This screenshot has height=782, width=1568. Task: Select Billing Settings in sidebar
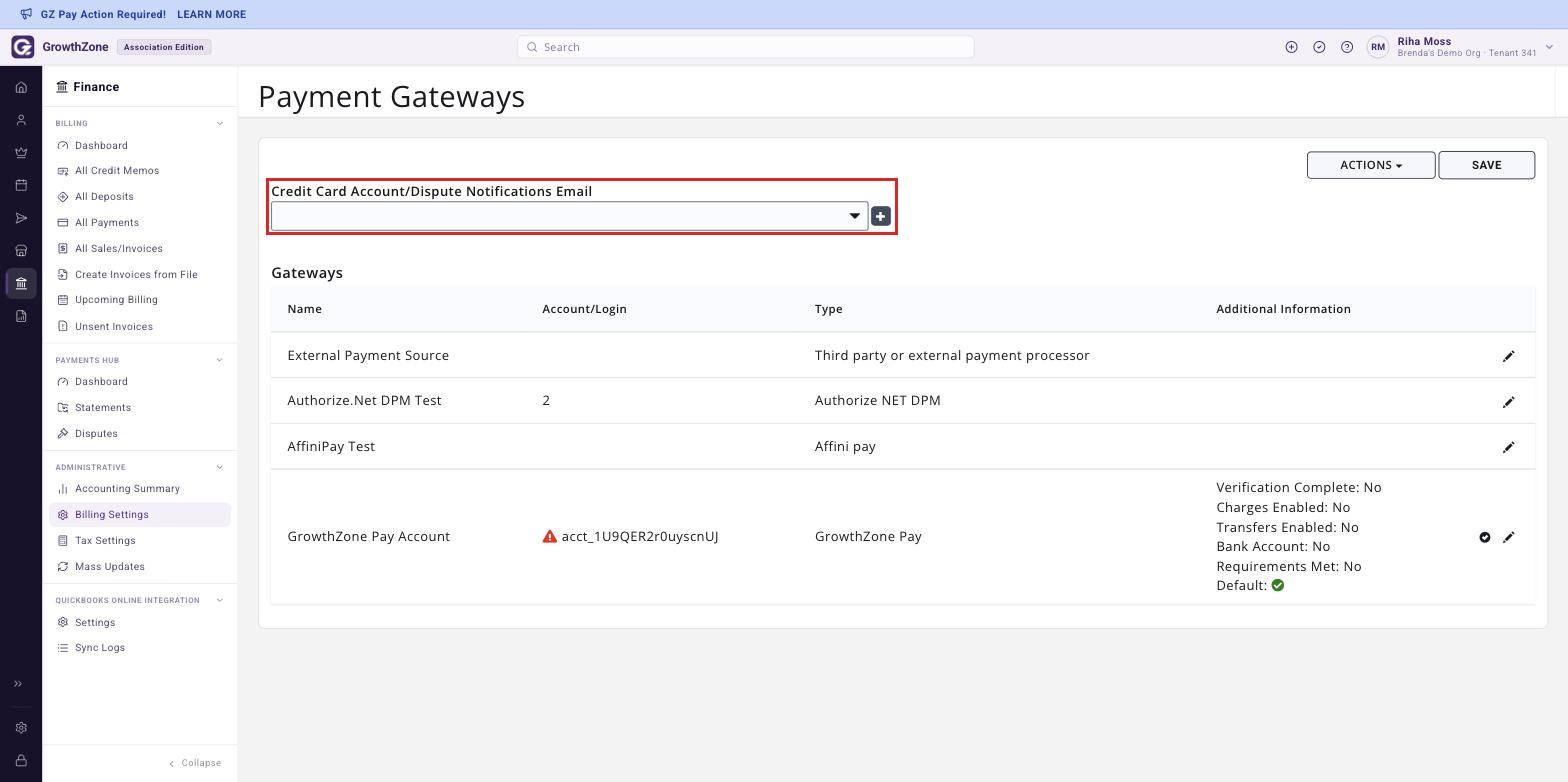tap(139, 515)
